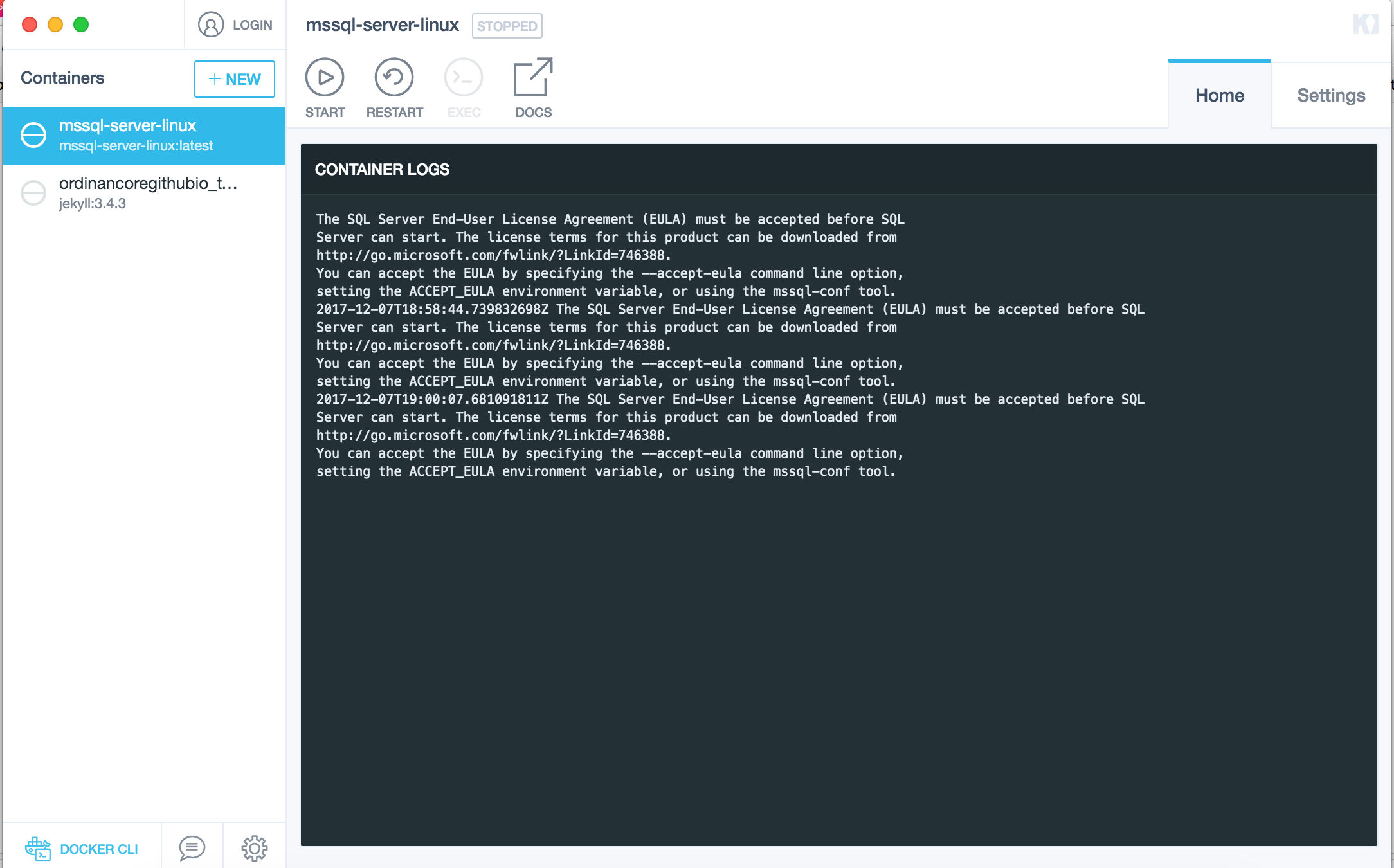This screenshot has height=868, width=1394.
Task: Click the STOPPED status badge
Action: click(x=507, y=26)
